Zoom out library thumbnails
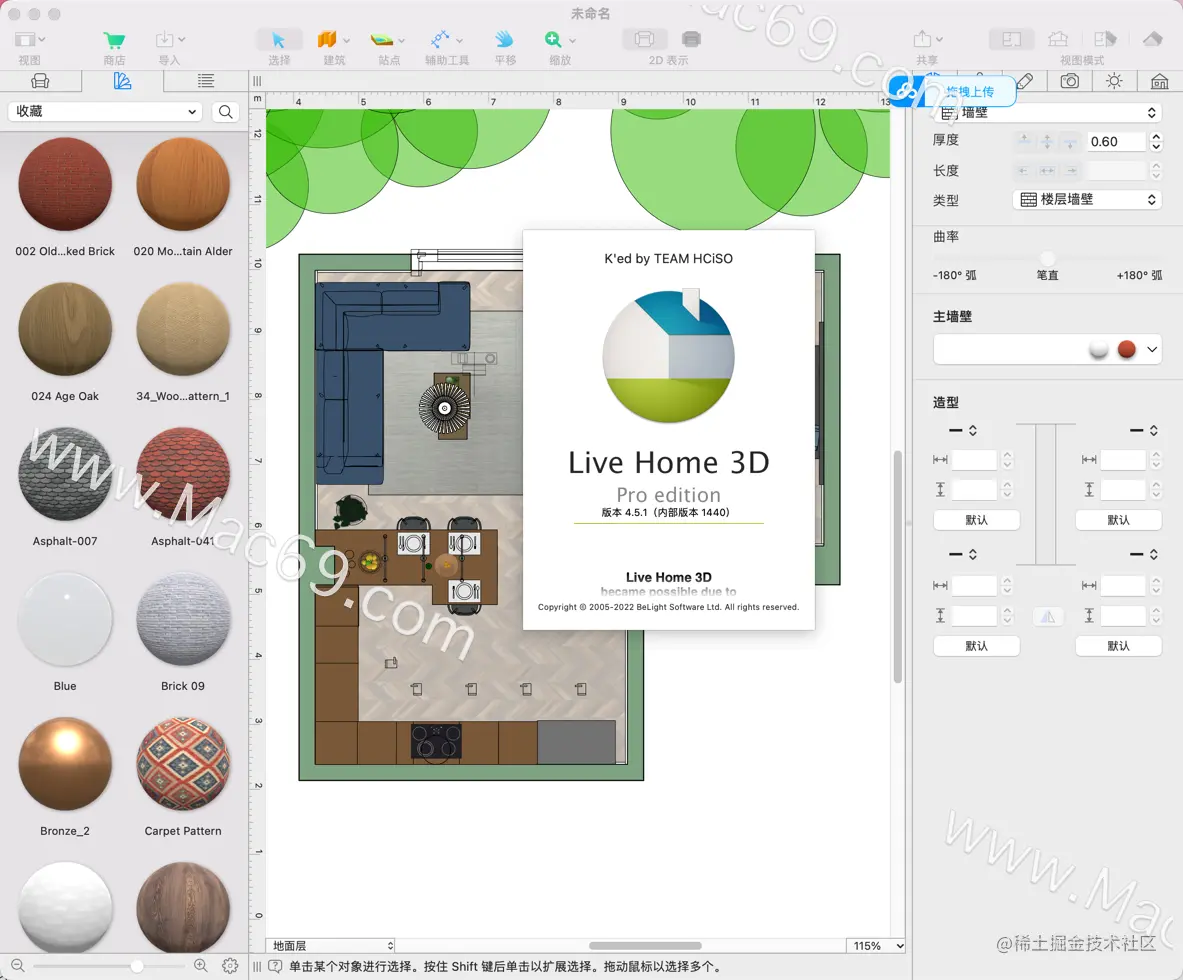The image size is (1183, 980). point(17,966)
